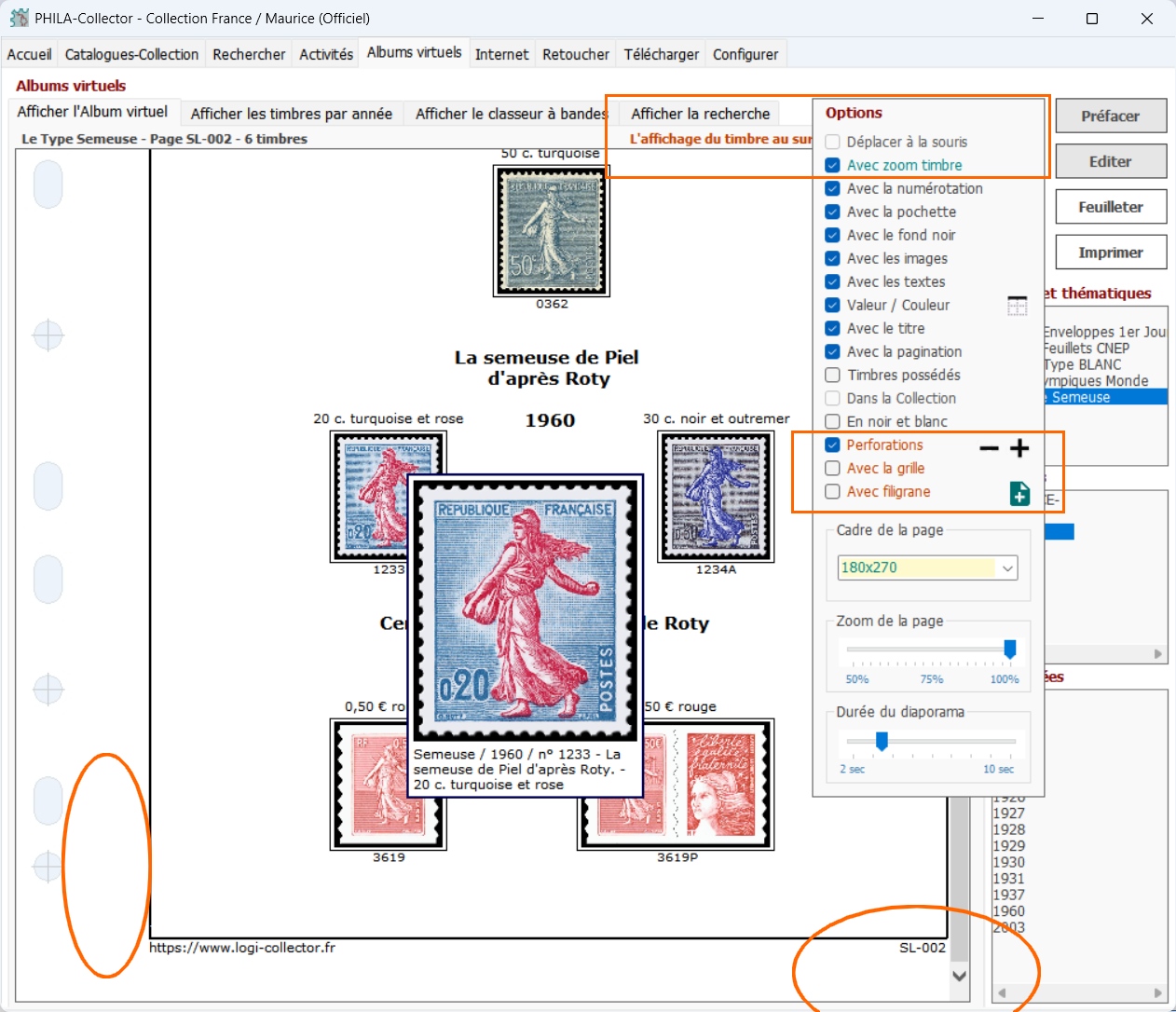Toggle Valeur / Couleur checkbox
This screenshot has width=1176, height=1012.
[833, 305]
